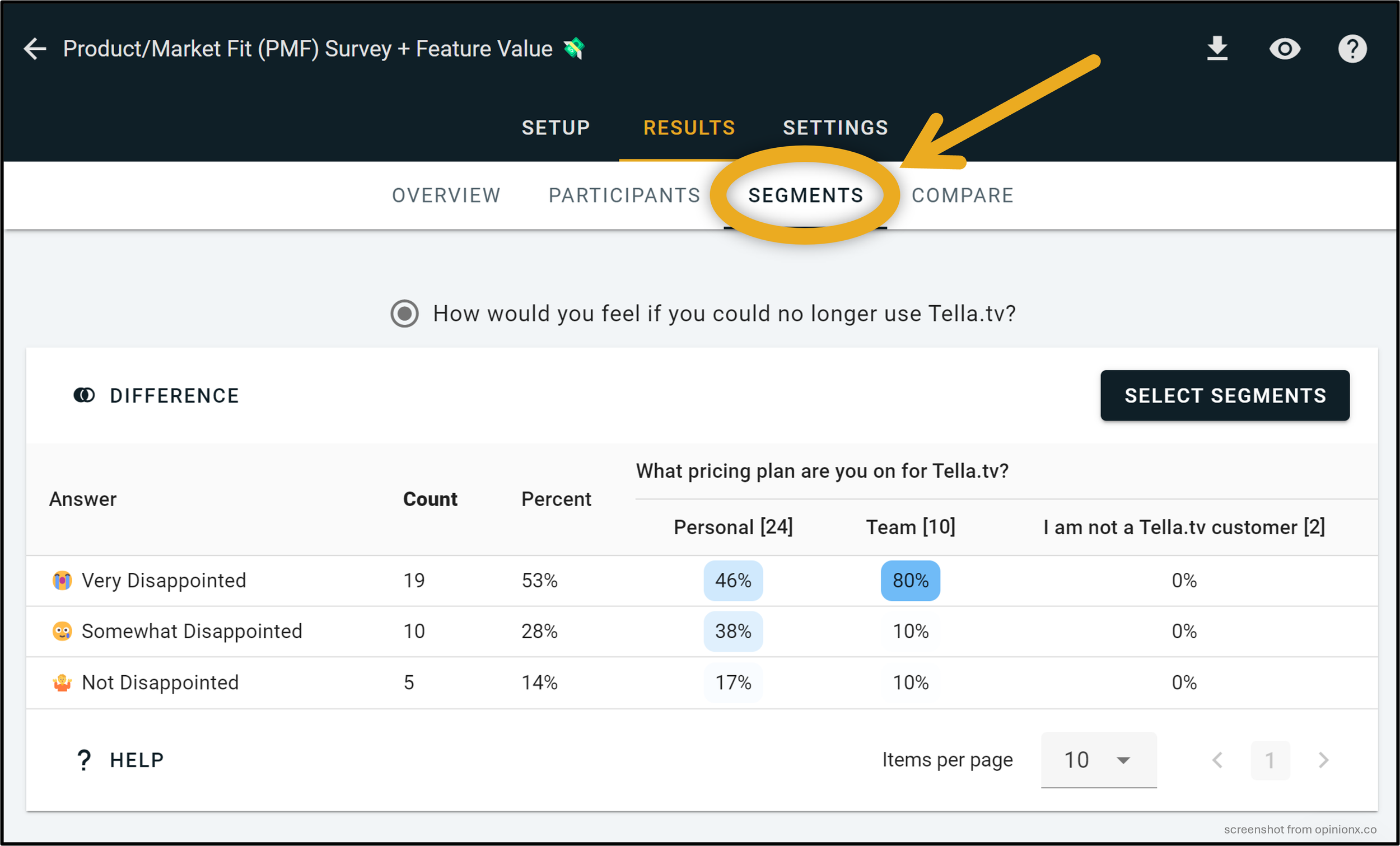Viewport: 1400px width, 846px height.
Task: Click the back arrow to exit survey
Action: point(34,48)
